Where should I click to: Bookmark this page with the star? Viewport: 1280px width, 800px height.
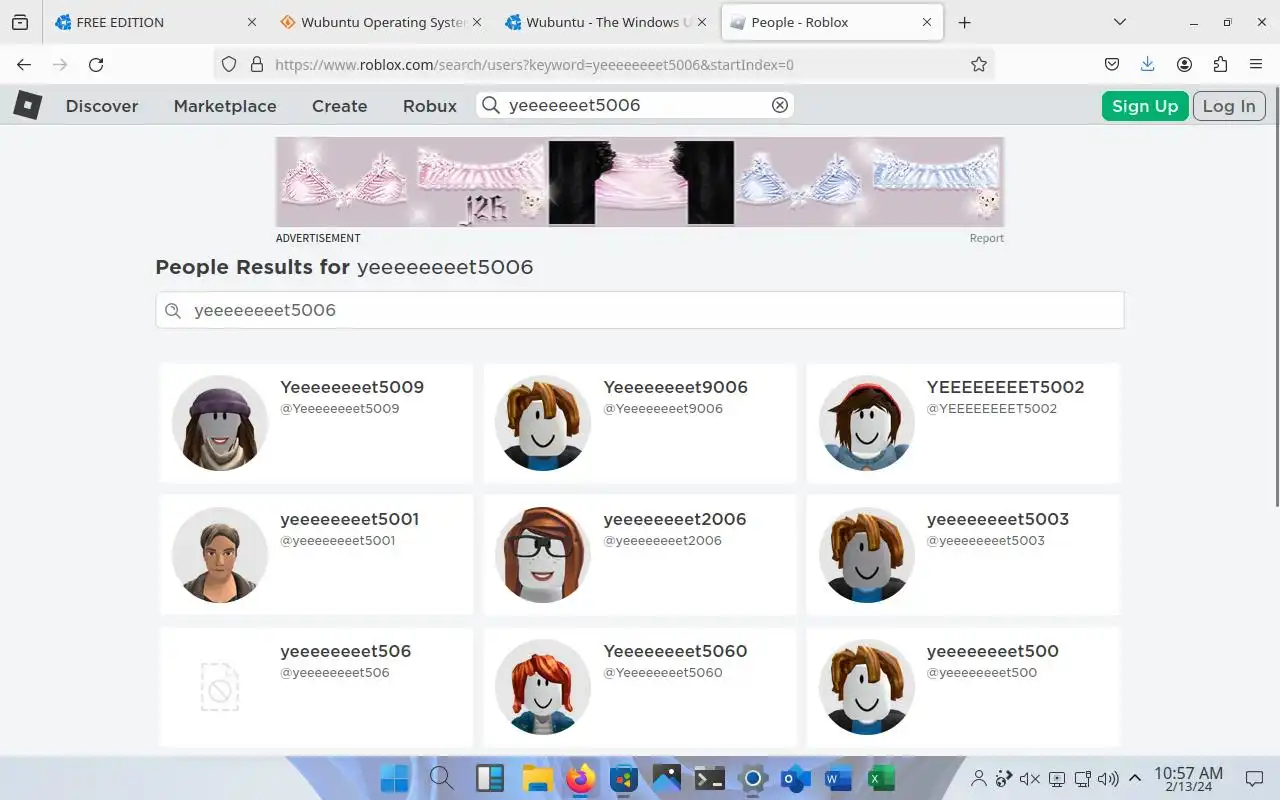point(979,64)
